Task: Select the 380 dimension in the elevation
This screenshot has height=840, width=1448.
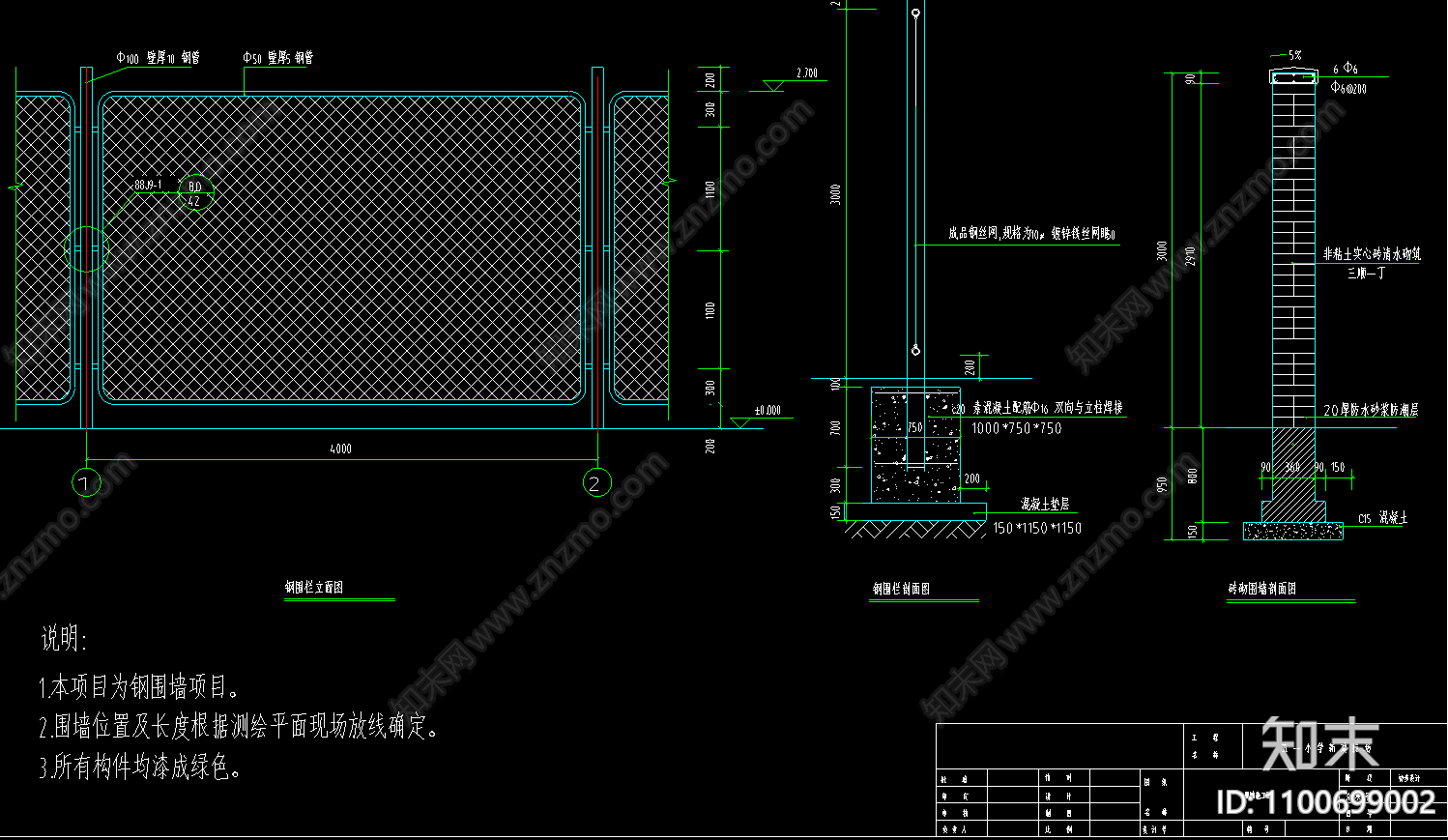Action: tap(710, 388)
